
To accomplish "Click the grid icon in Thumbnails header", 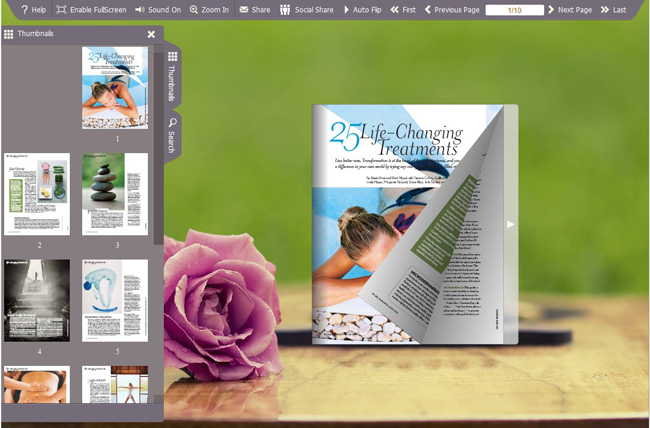I will [x=8, y=34].
